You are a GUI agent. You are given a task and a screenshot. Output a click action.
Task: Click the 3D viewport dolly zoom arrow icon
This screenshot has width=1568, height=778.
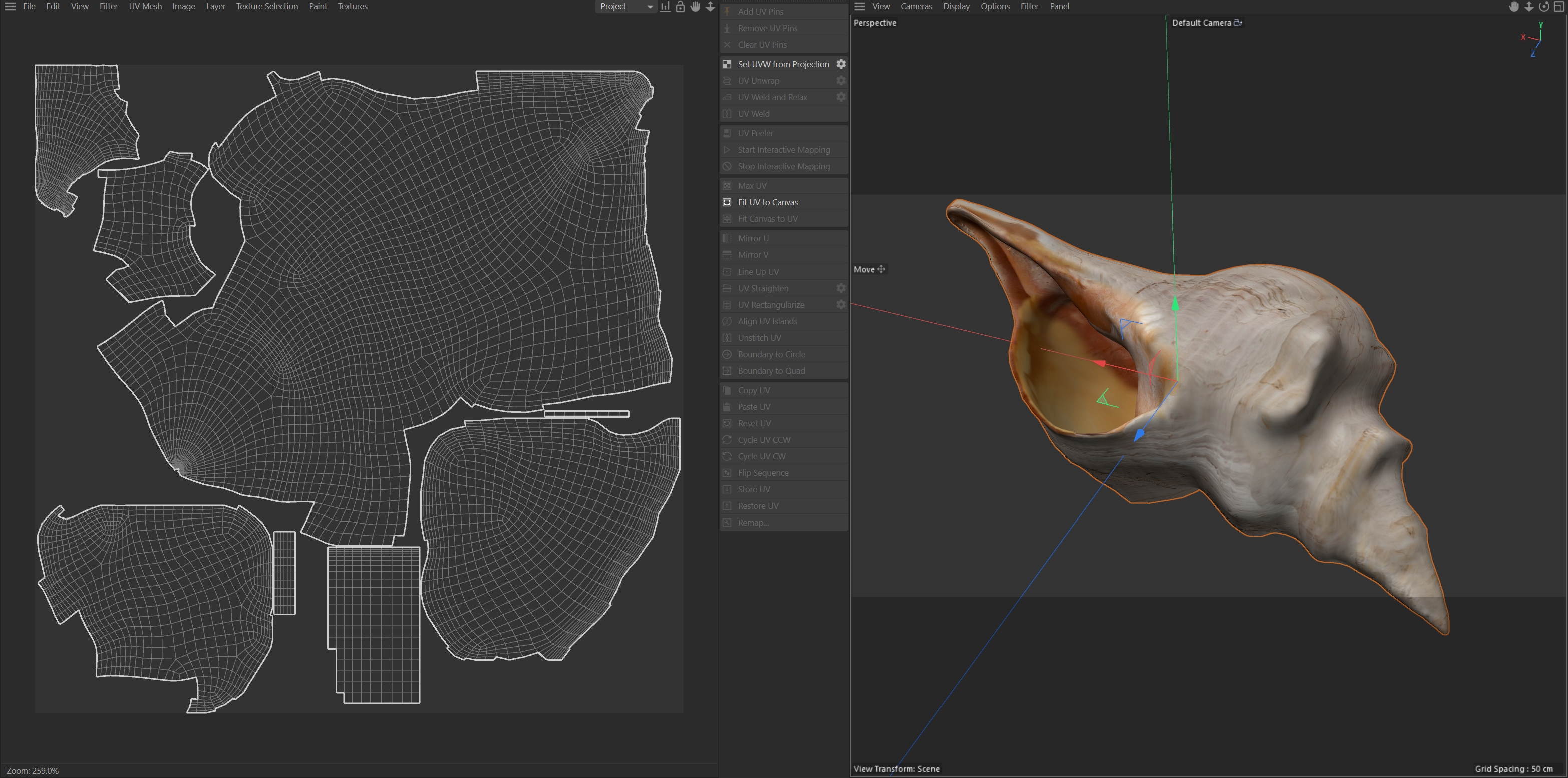(x=1528, y=6)
